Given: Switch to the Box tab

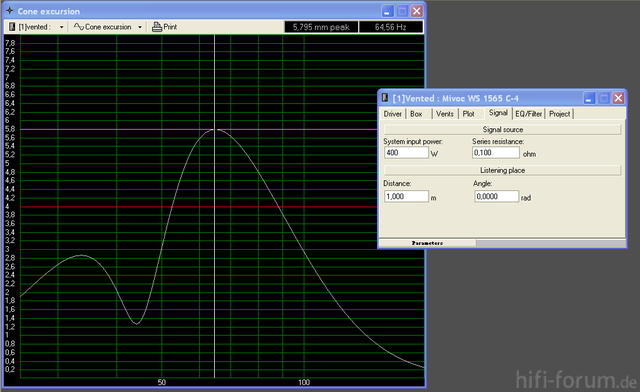Looking at the screenshot, I should (416, 114).
